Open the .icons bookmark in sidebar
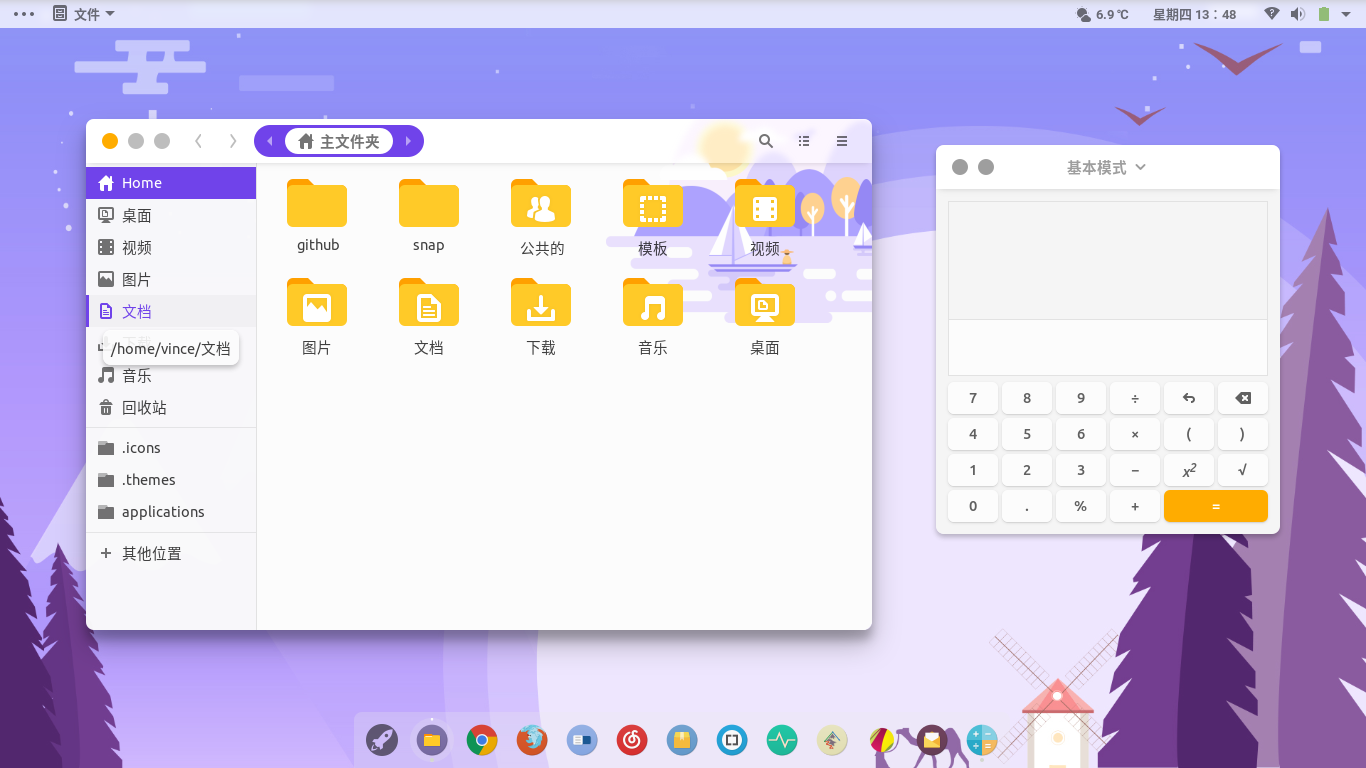Screen dimensions: 1366x768 click(171, 448)
